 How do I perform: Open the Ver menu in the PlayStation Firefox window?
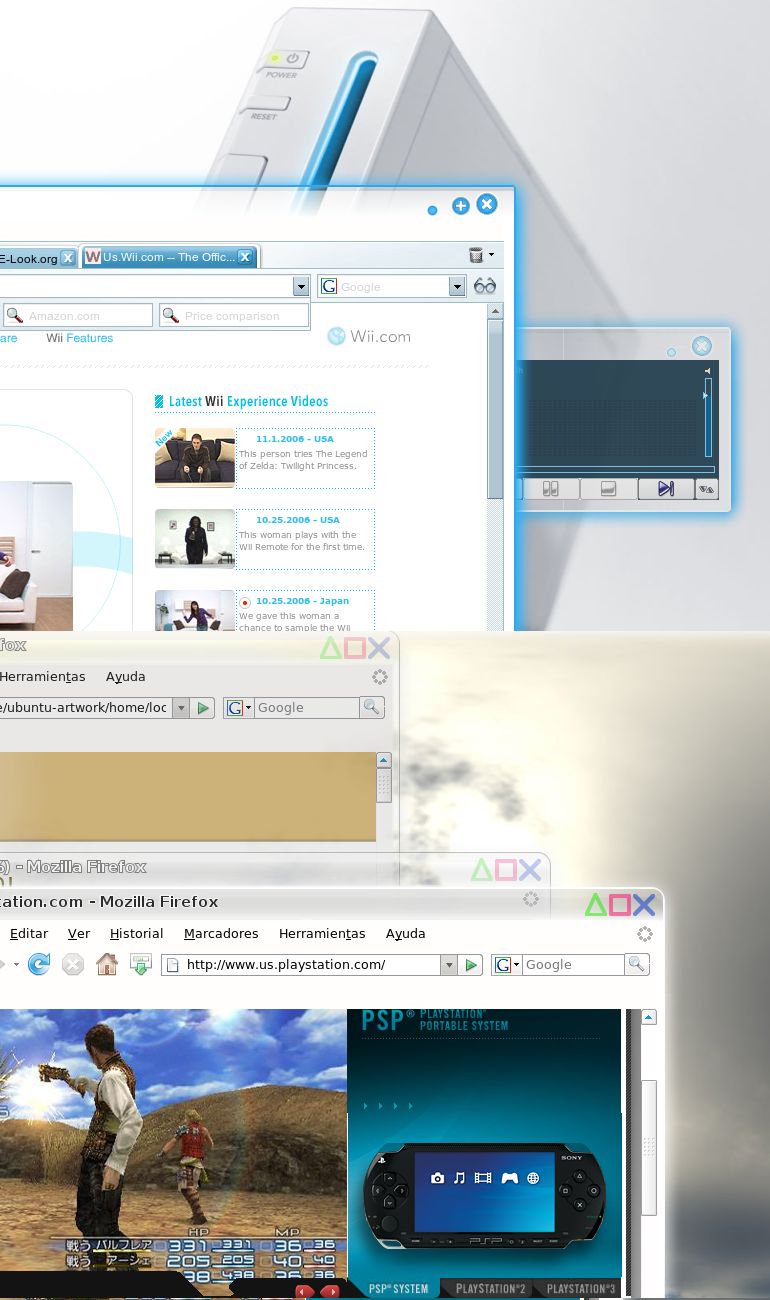coord(79,933)
